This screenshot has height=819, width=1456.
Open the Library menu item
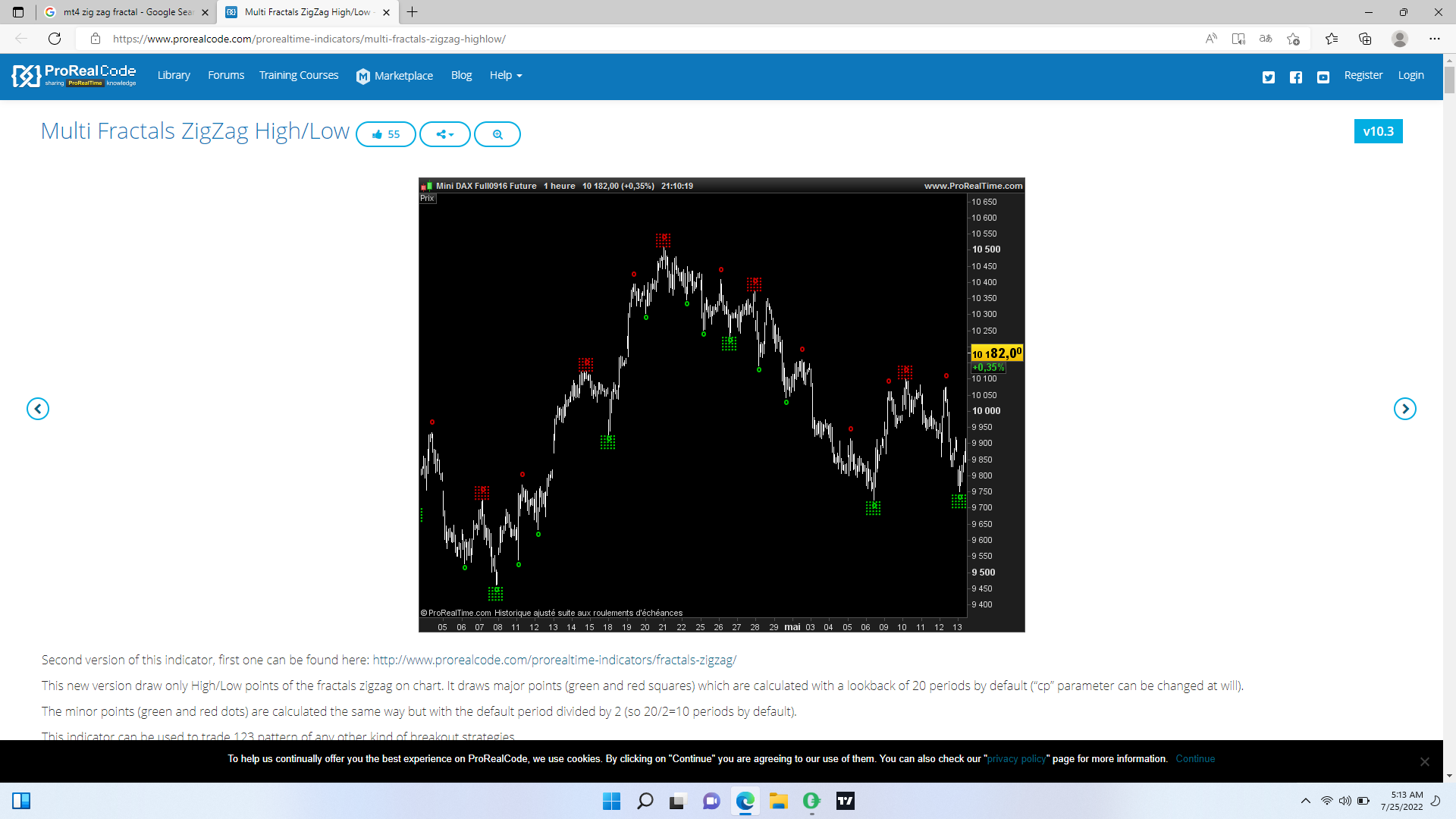[174, 75]
